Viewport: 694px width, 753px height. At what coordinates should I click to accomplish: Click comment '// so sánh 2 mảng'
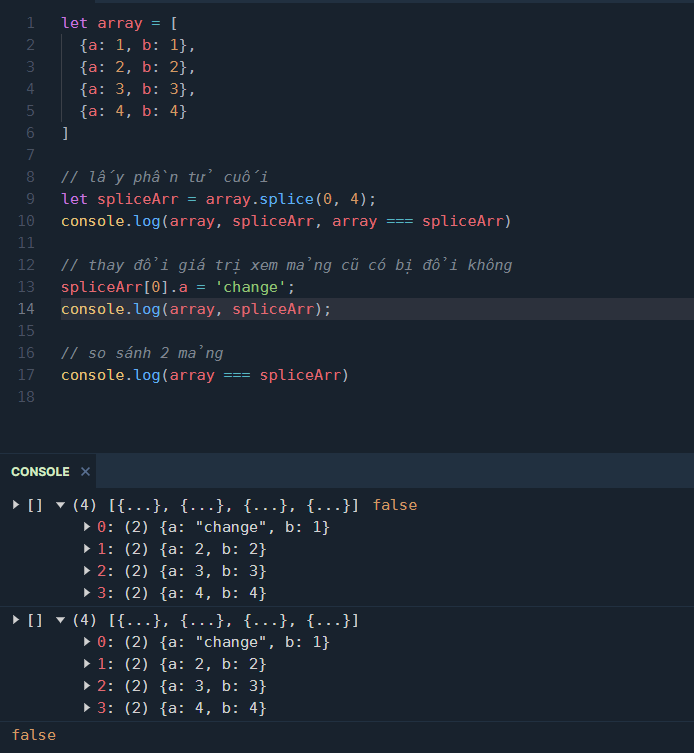tap(142, 353)
